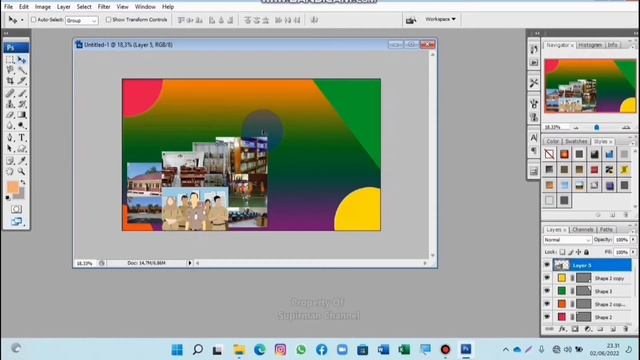Select the Blur tool
Image resolution: width=640 pixels, height=360 pixels.
click(x=10, y=125)
